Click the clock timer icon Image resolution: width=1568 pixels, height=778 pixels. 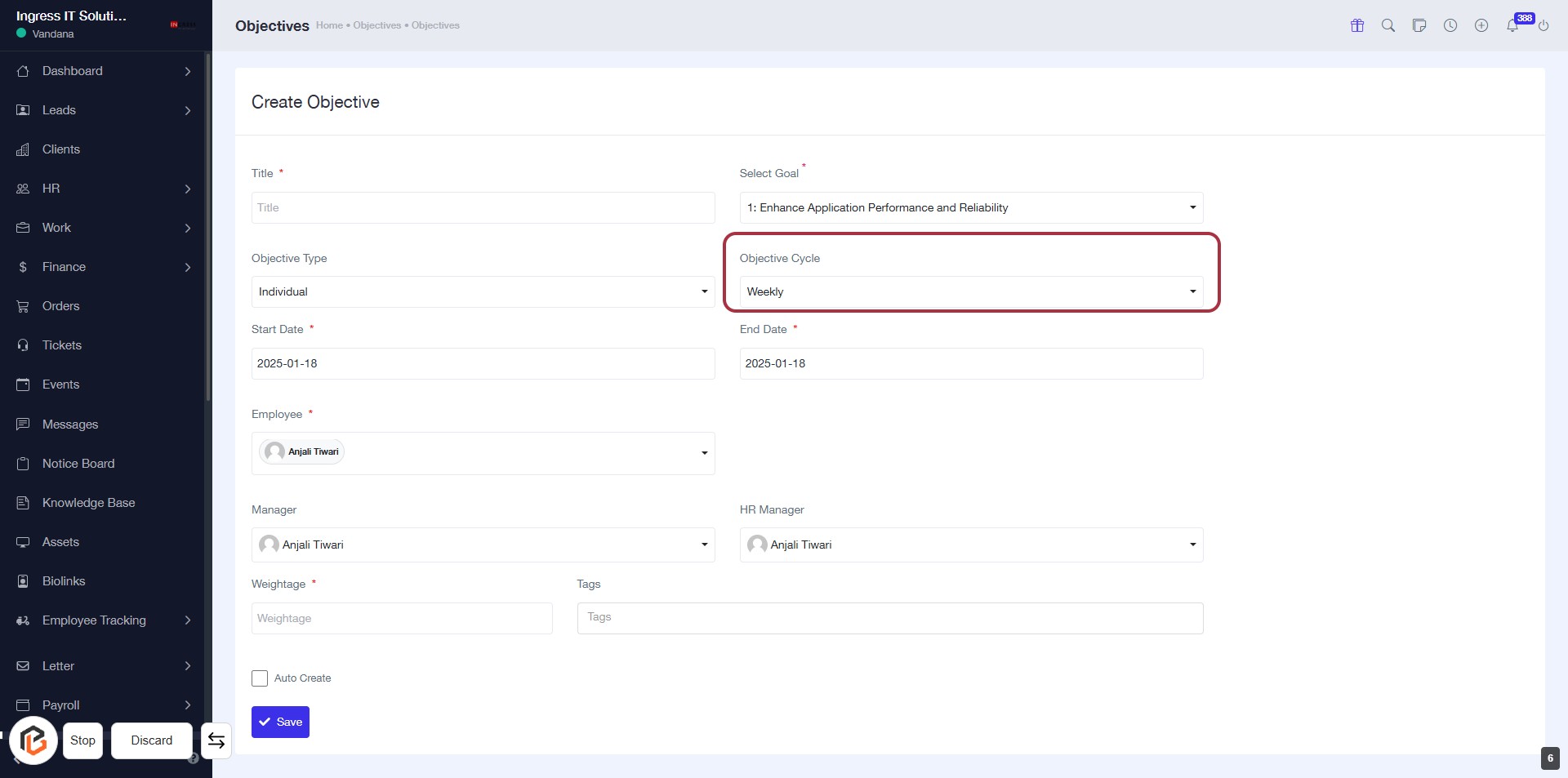[1450, 25]
